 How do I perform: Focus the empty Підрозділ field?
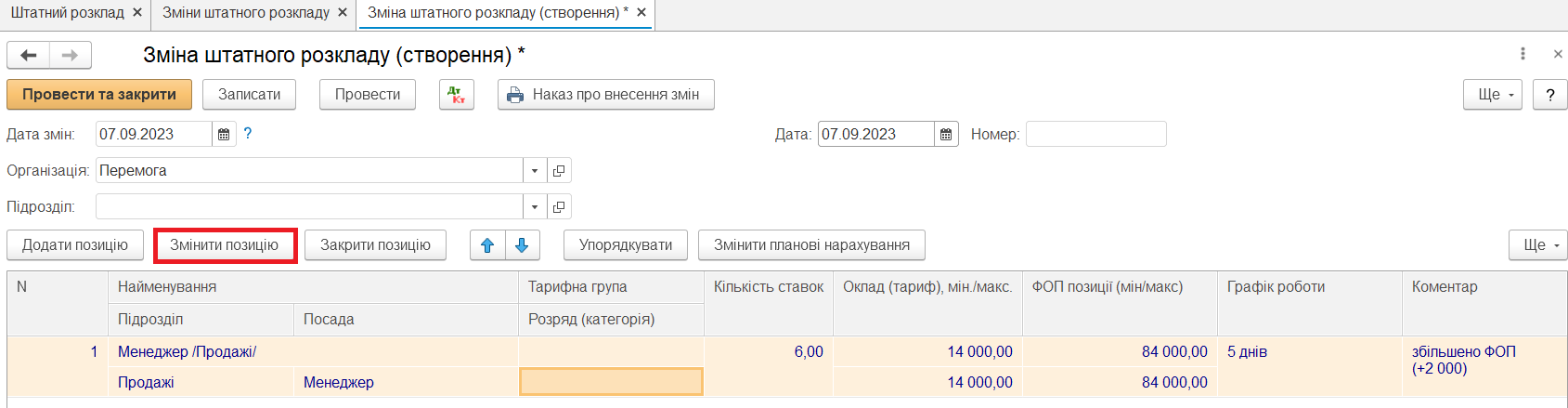pos(309,206)
